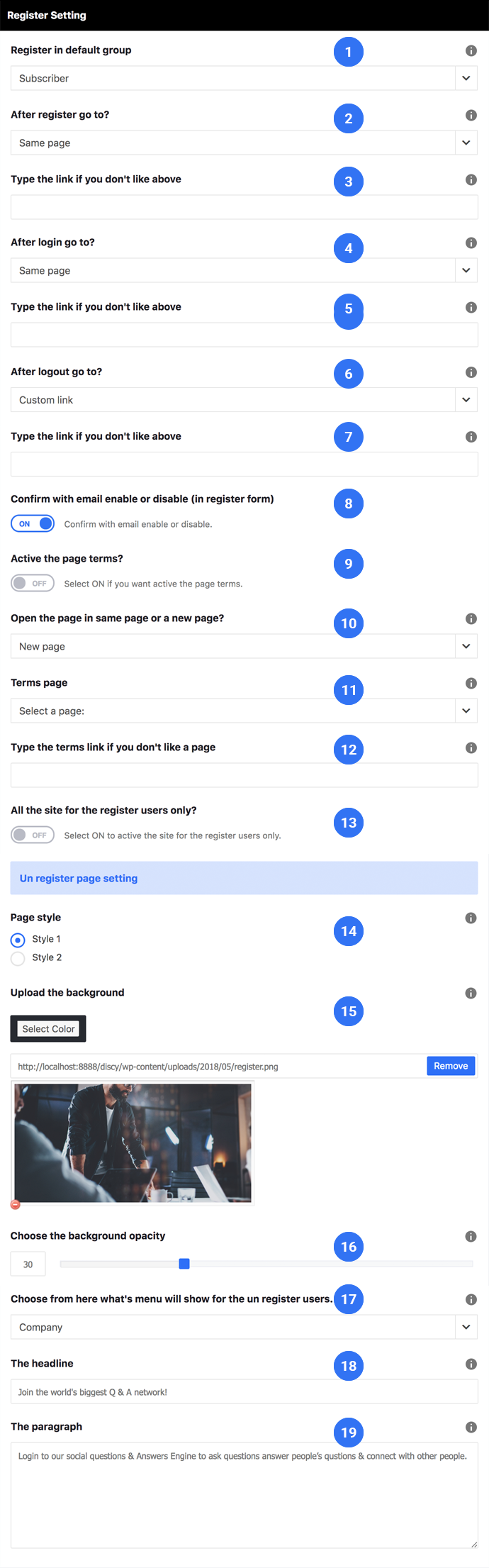Image resolution: width=489 pixels, height=1568 pixels.
Task: Open the Terms page select dropdown
Action: coord(244,711)
